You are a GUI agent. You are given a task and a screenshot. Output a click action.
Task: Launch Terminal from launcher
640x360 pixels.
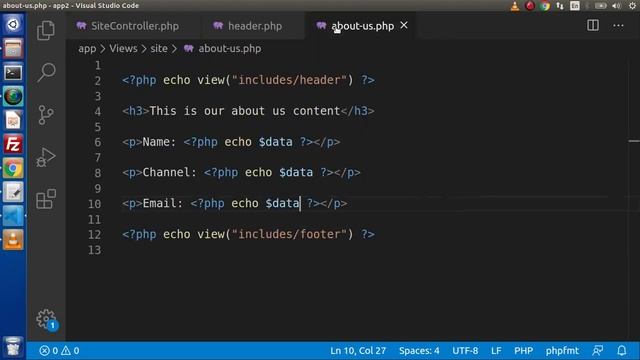click(x=13, y=73)
